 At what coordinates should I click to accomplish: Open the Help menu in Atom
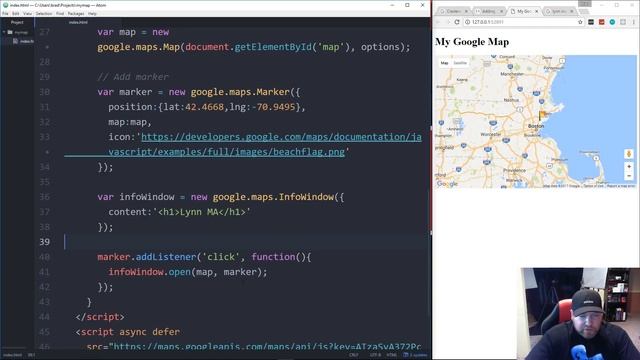click(x=93, y=13)
